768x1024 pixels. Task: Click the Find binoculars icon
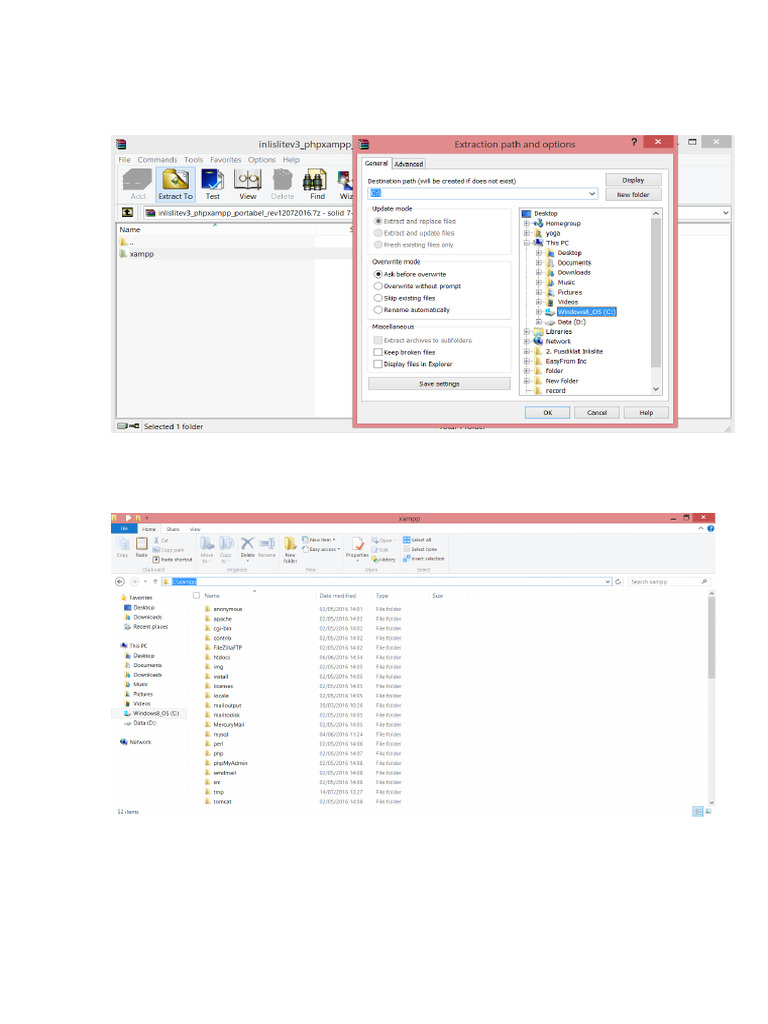click(x=317, y=184)
